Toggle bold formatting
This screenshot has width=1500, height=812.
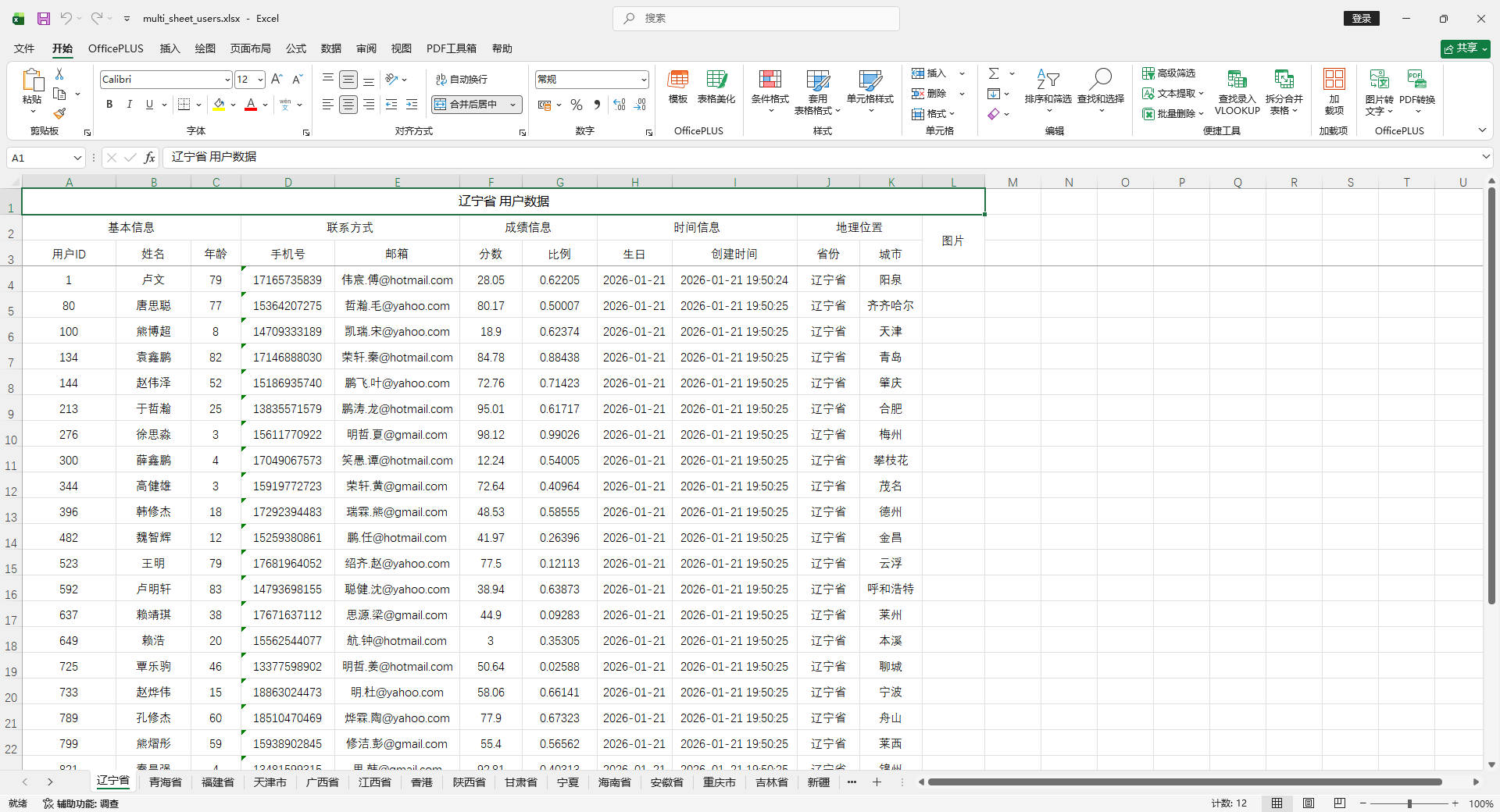pyautogui.click(x=109, y=105)
